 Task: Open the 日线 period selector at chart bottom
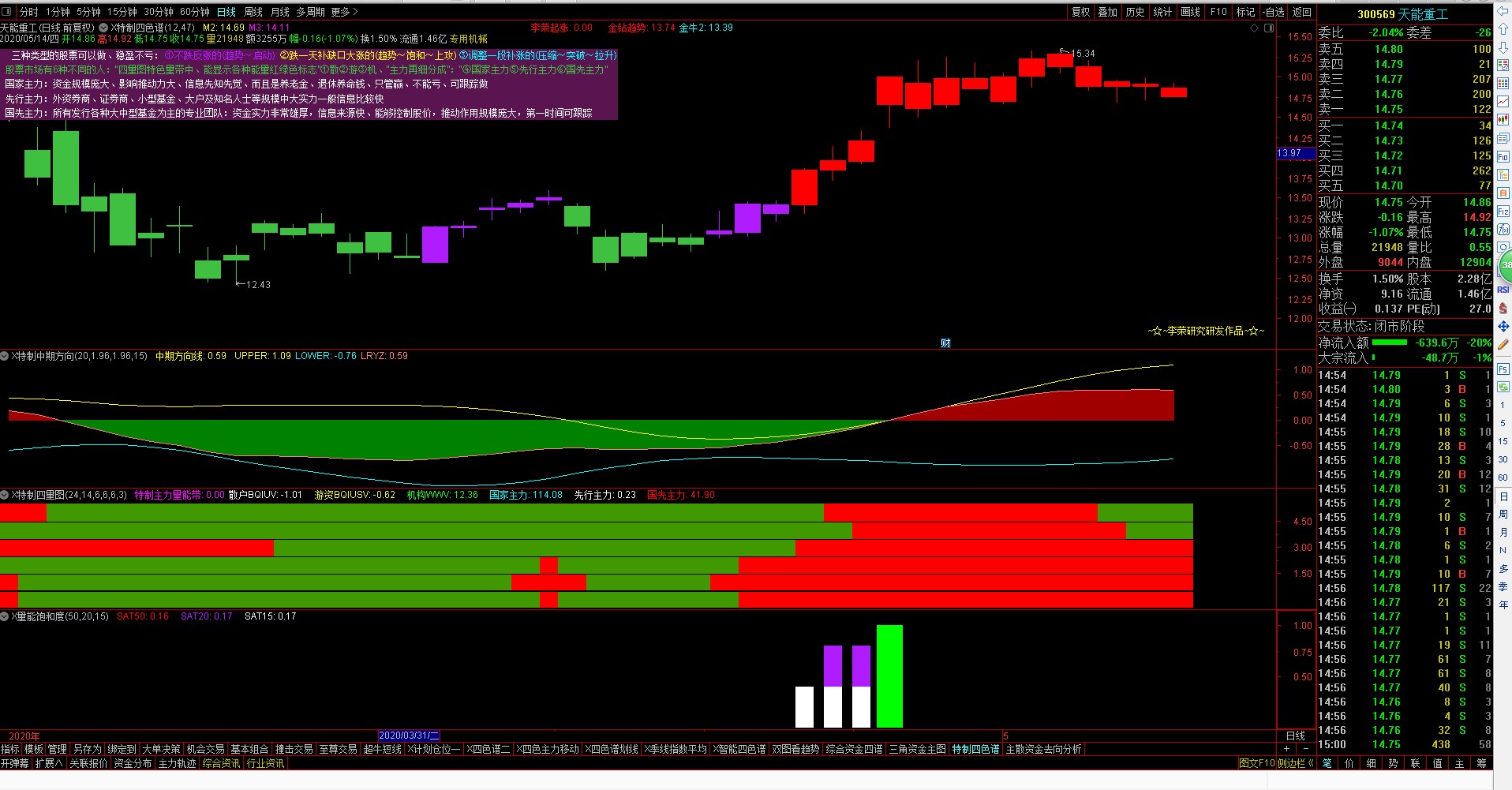click(1296, 736)
